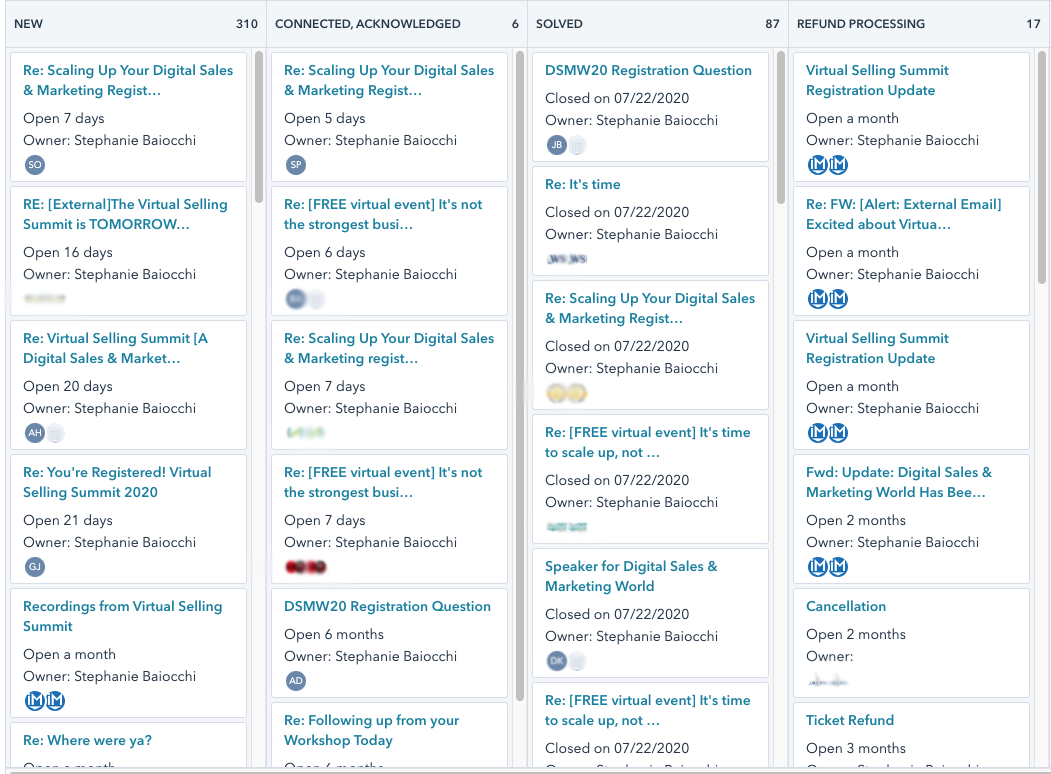Open Re: Following up from your Workshop Today

(x=371, y=730)
